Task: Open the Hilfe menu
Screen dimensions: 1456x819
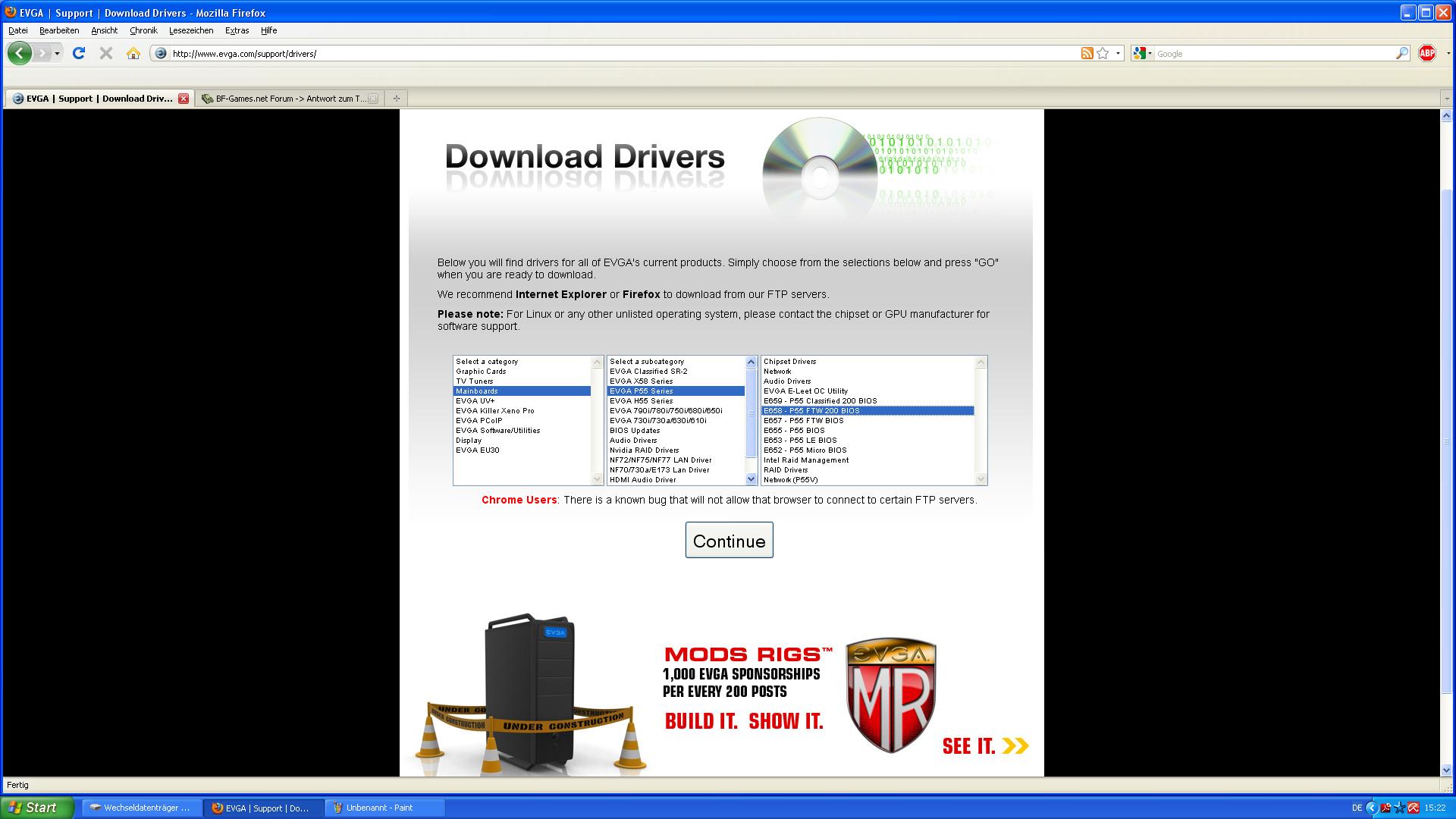Action: [269, 30]
